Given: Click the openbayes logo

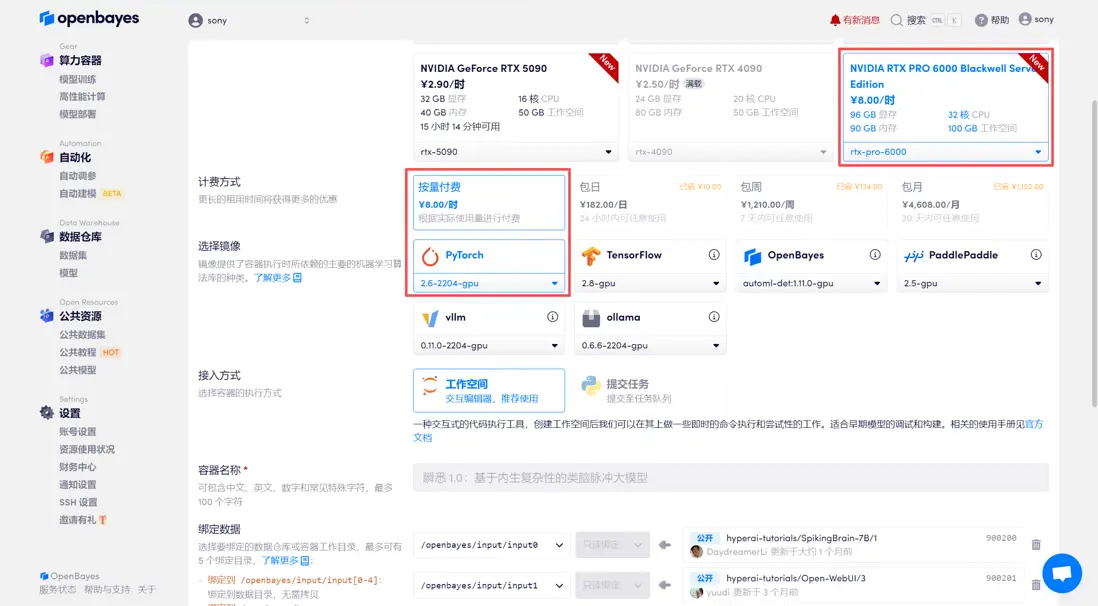Looking at the screenshot, I should pos(89,18).
